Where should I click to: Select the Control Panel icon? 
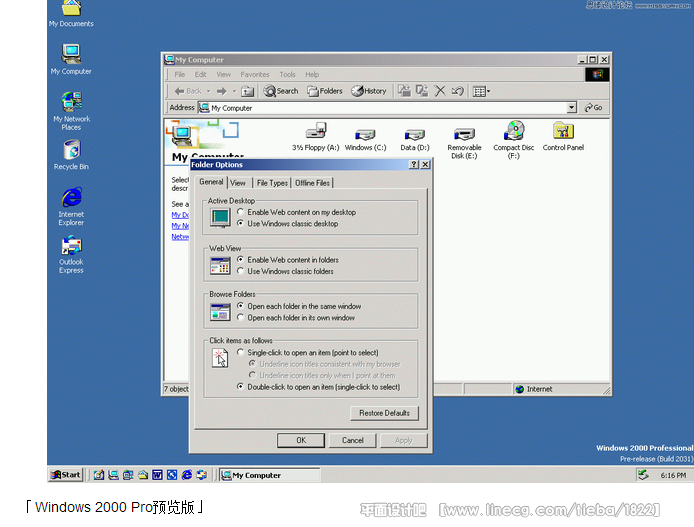pos(563,137)
